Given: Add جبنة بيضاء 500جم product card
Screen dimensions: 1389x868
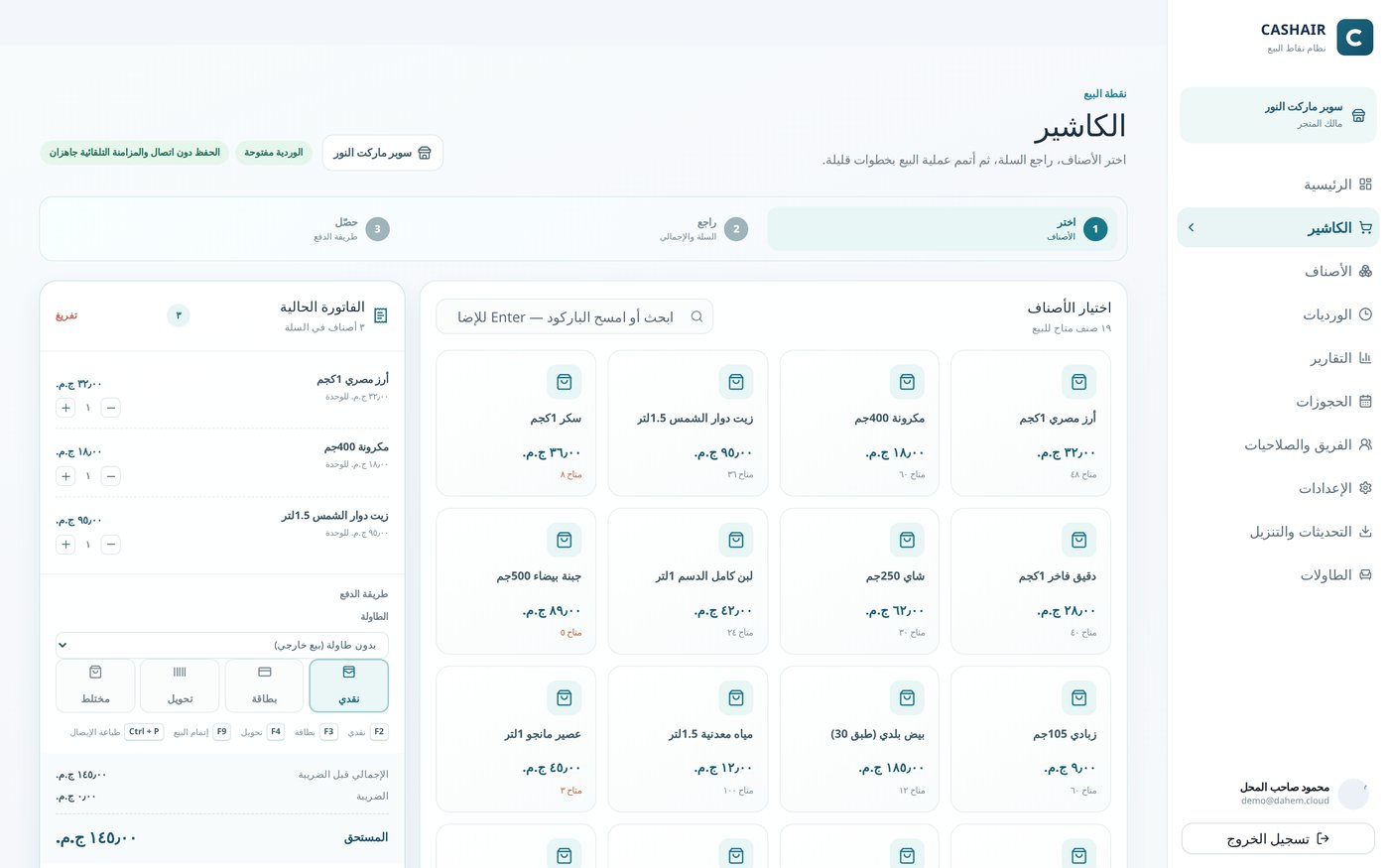Looking at the screenshot, I should (x=516, y=580).
